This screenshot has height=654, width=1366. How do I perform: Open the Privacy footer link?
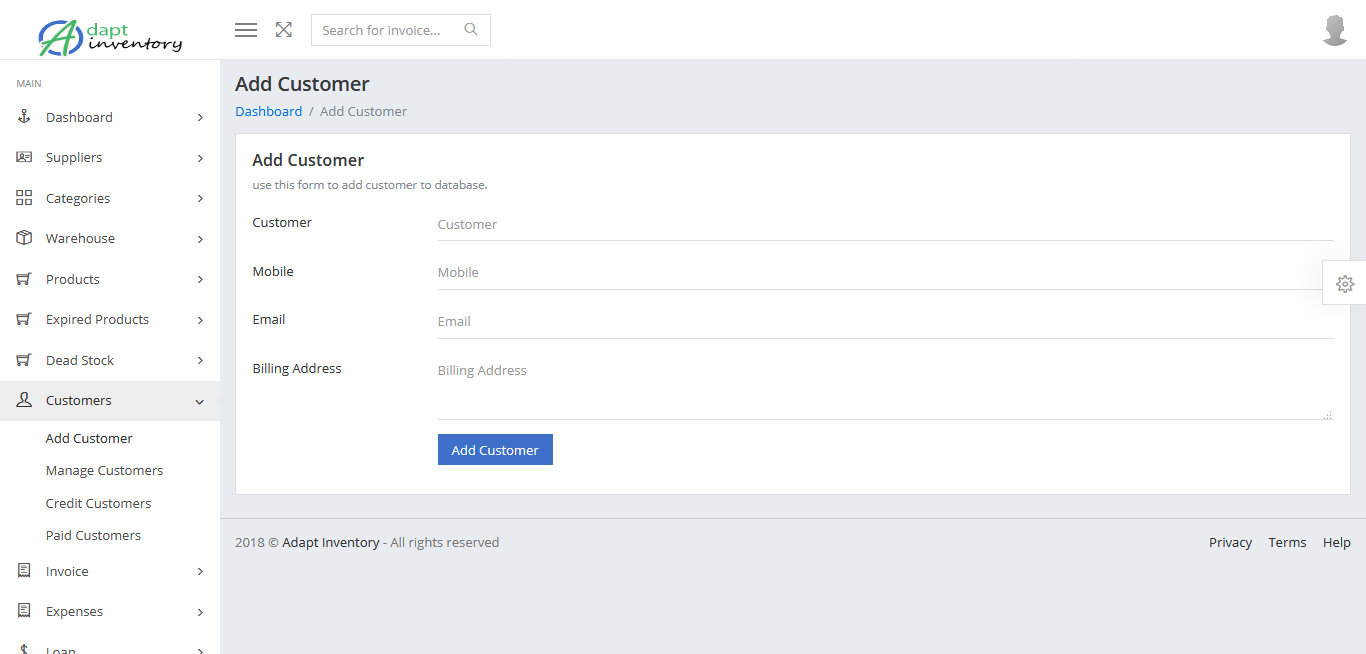click(1230, 542)
